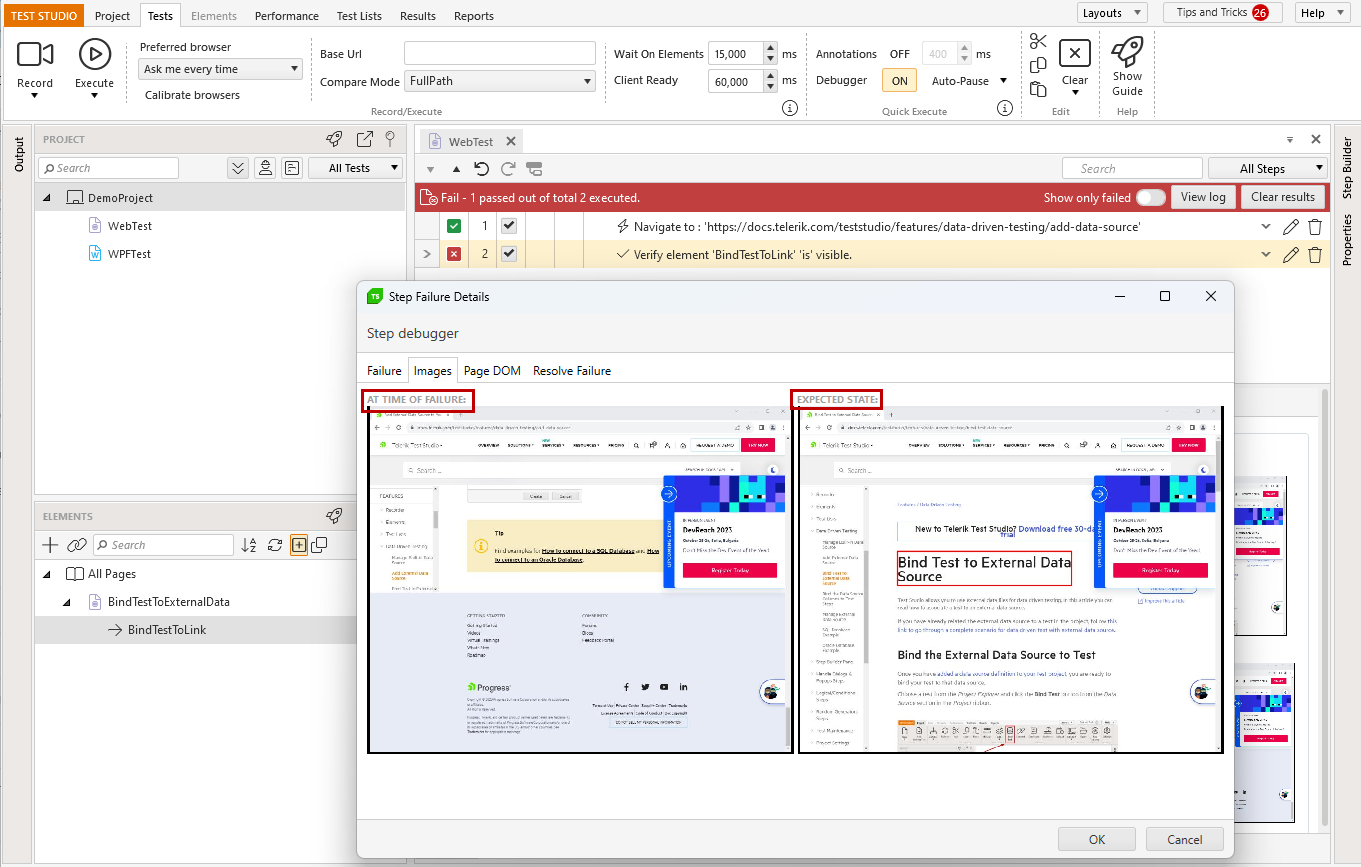Click Cancel in Step Failure Details dialog
1361x867 pixels.
1185,839
